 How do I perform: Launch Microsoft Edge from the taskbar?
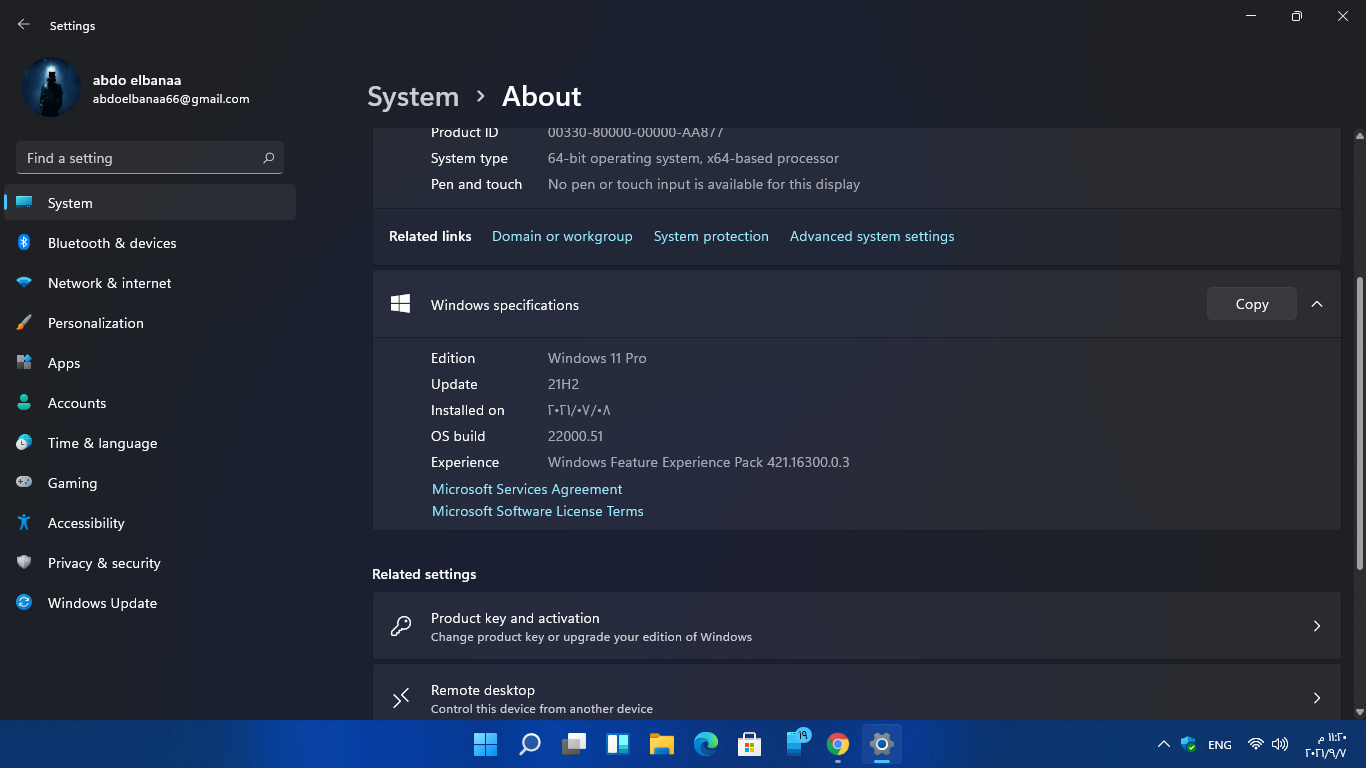(706, 744)
